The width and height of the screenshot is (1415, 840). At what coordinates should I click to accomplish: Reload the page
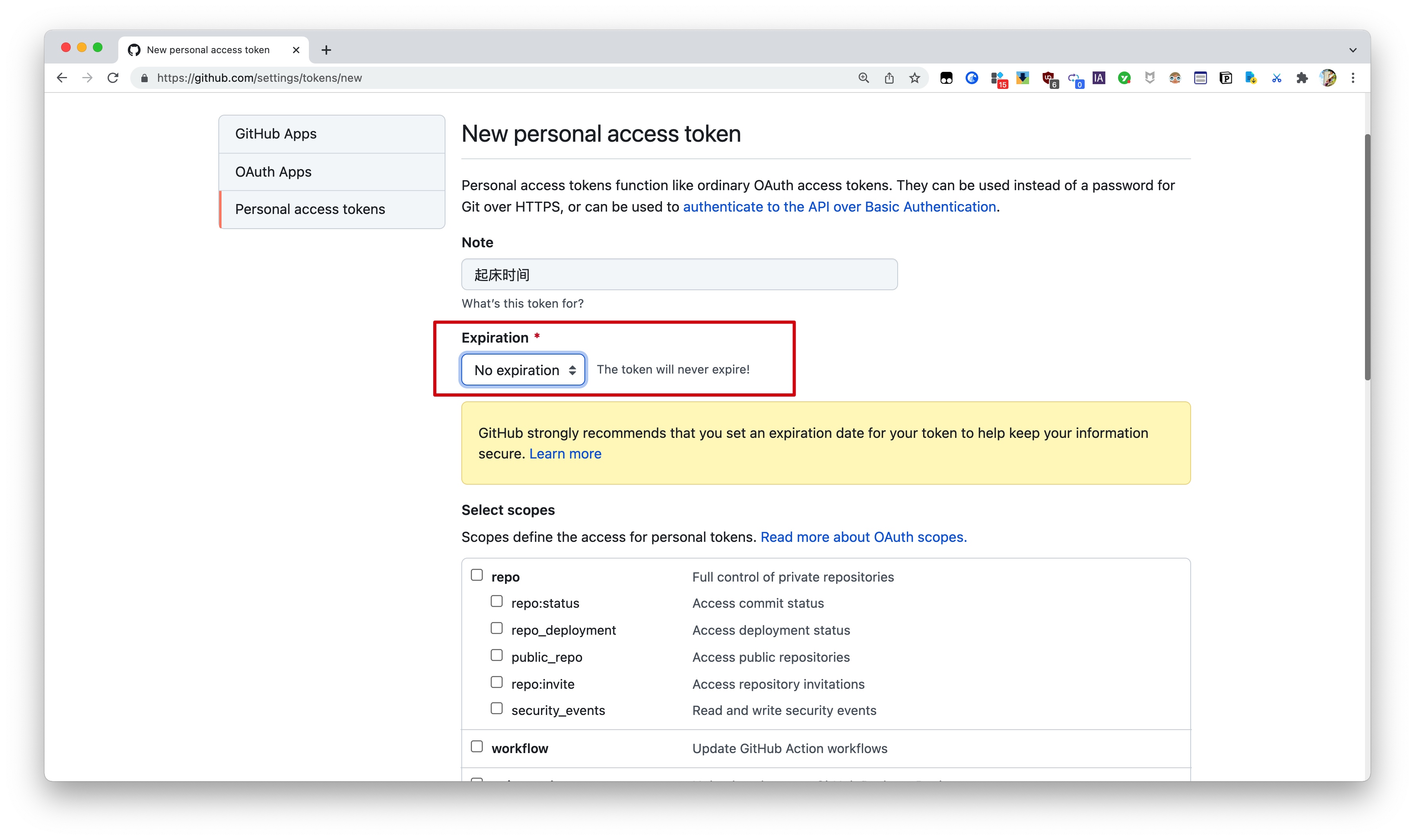click(113, 78)
